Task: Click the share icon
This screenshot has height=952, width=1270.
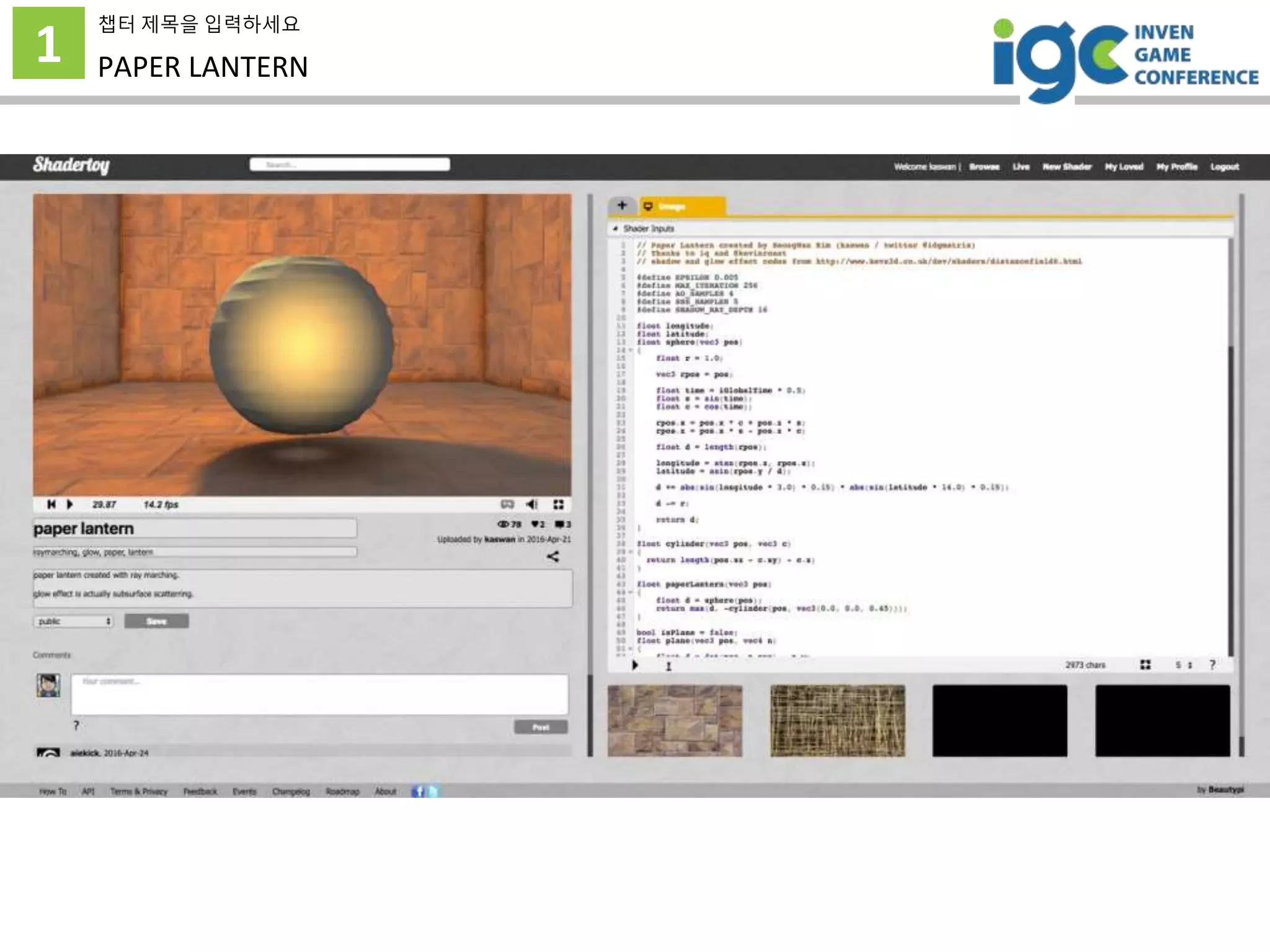Action: [553, 557]
